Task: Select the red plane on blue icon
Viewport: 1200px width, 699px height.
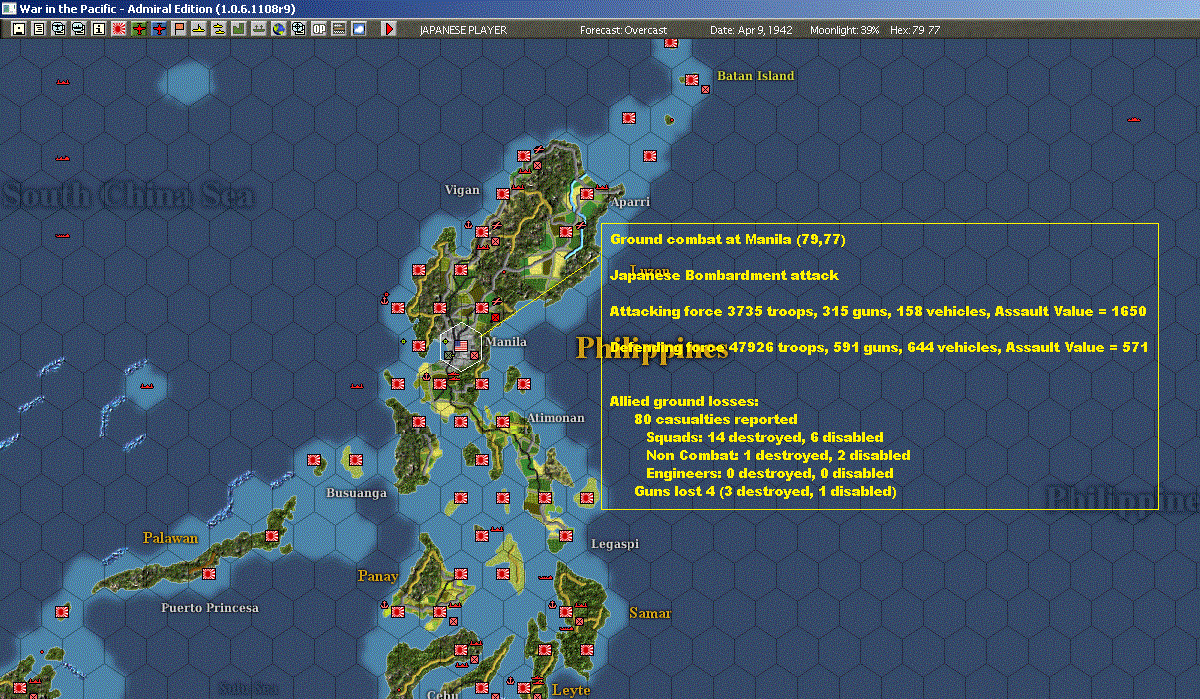Action: point(159,29)
